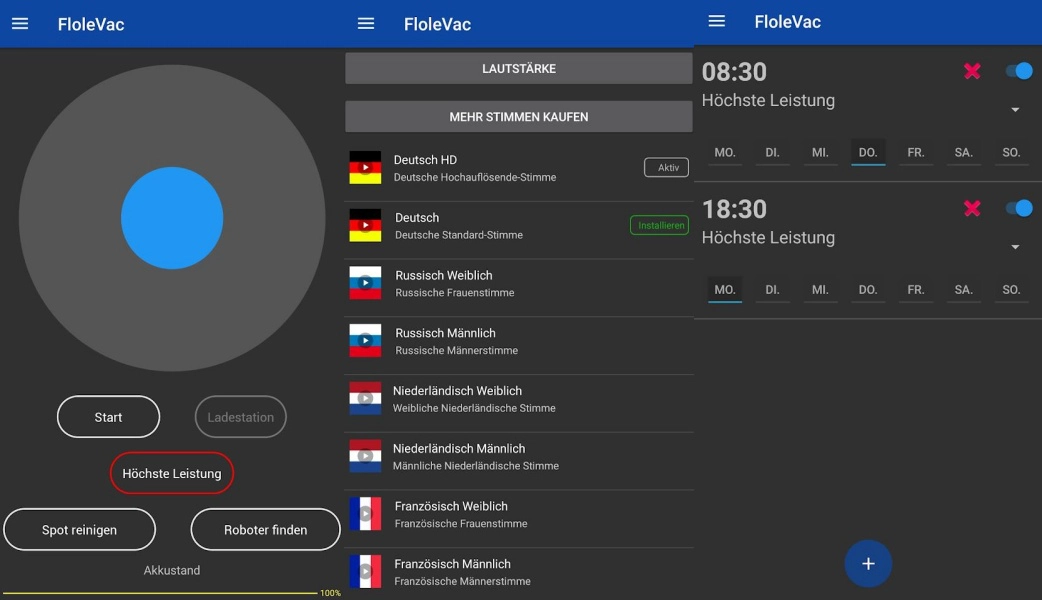Toggle MI. for the 08:30 schedule
The height and width of the screenshot is (600, 1042).
[820, 153]
